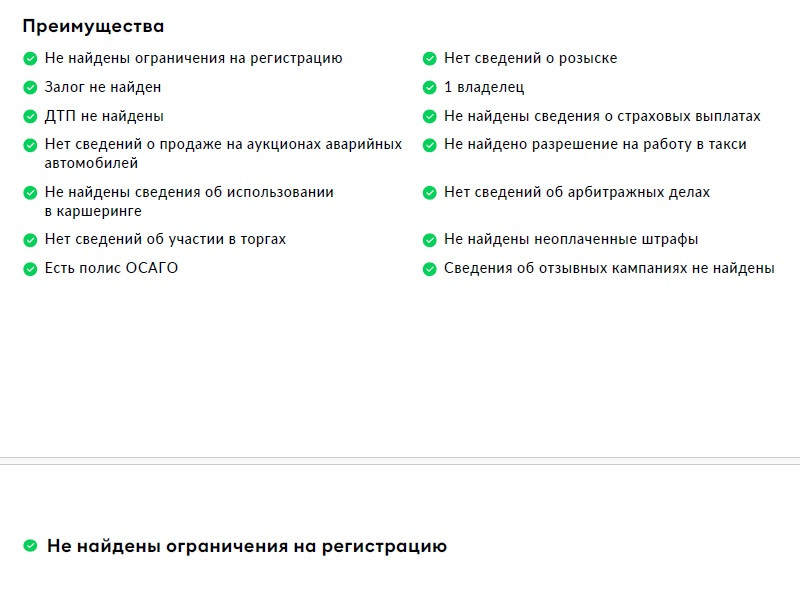Click green check icon beside 'ДТП не найдены'
800x601 pixels.
[30, 117]
